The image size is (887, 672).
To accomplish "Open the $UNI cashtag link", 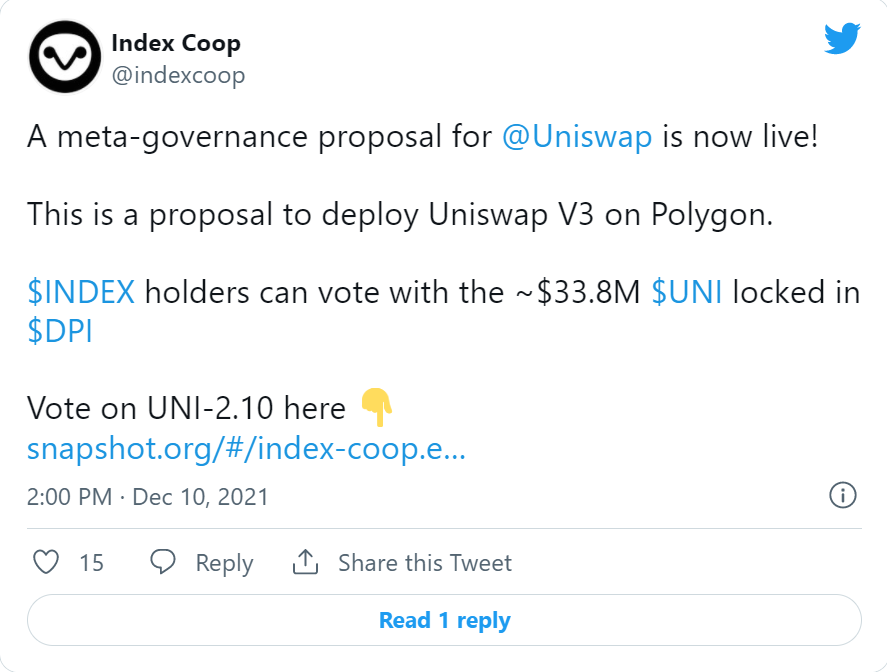I will [686, 292].
